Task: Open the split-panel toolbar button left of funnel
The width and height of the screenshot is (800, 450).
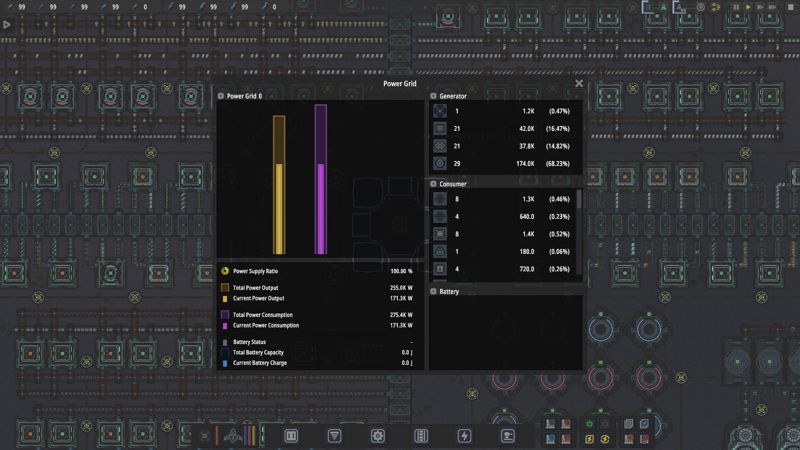Action: (291, 436)
